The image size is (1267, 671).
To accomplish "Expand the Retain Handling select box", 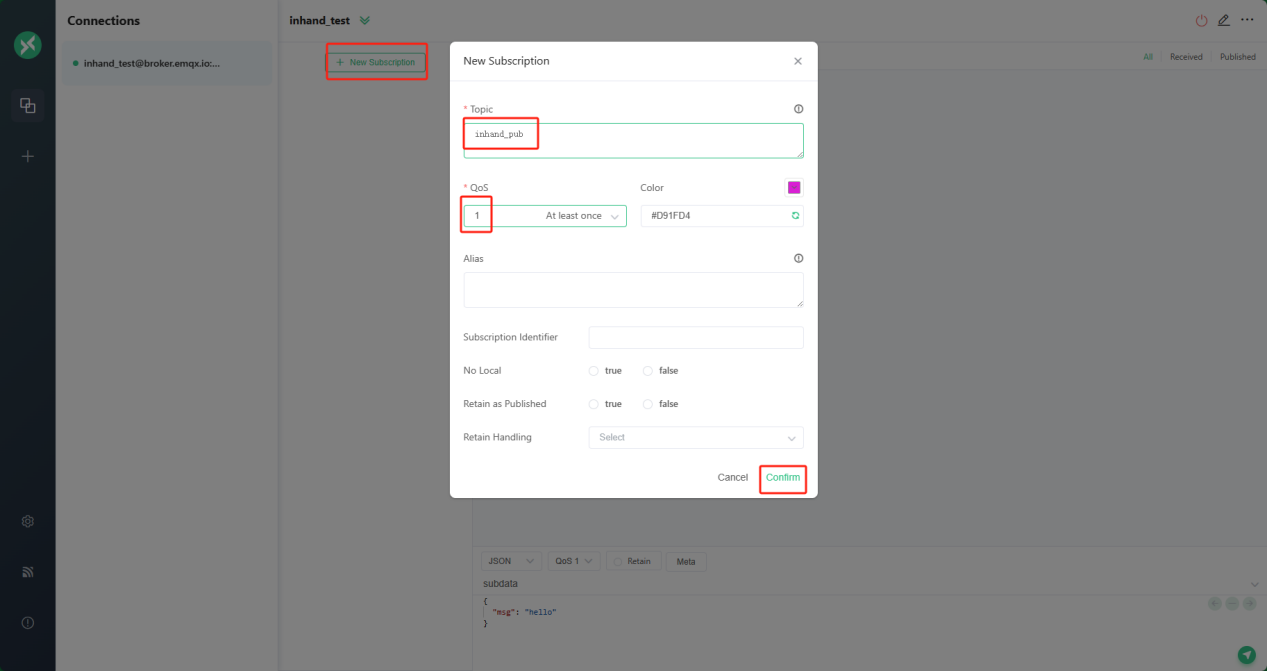I will [695, 438].
